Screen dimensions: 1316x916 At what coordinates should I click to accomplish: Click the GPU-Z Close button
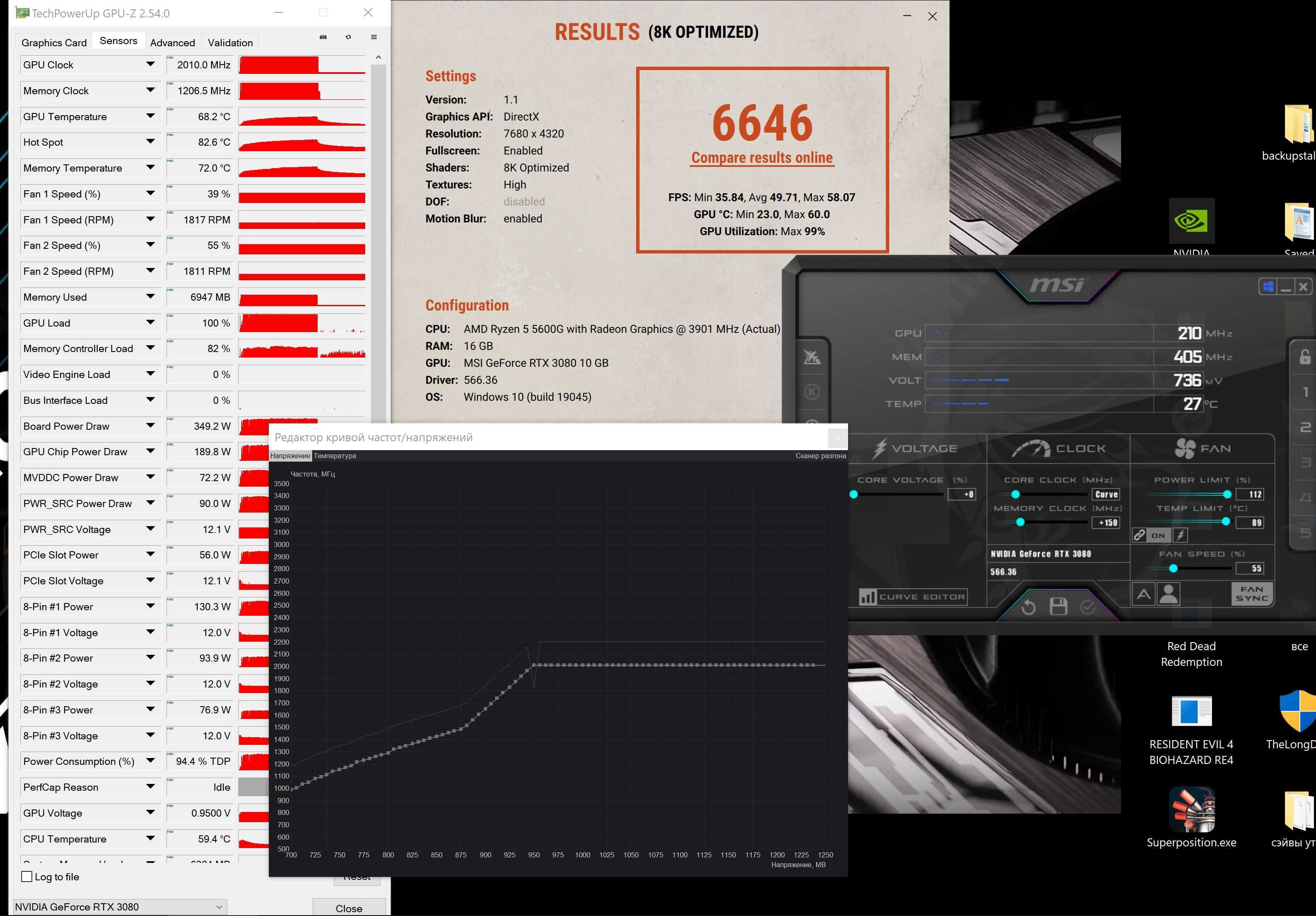pos(349,908)
